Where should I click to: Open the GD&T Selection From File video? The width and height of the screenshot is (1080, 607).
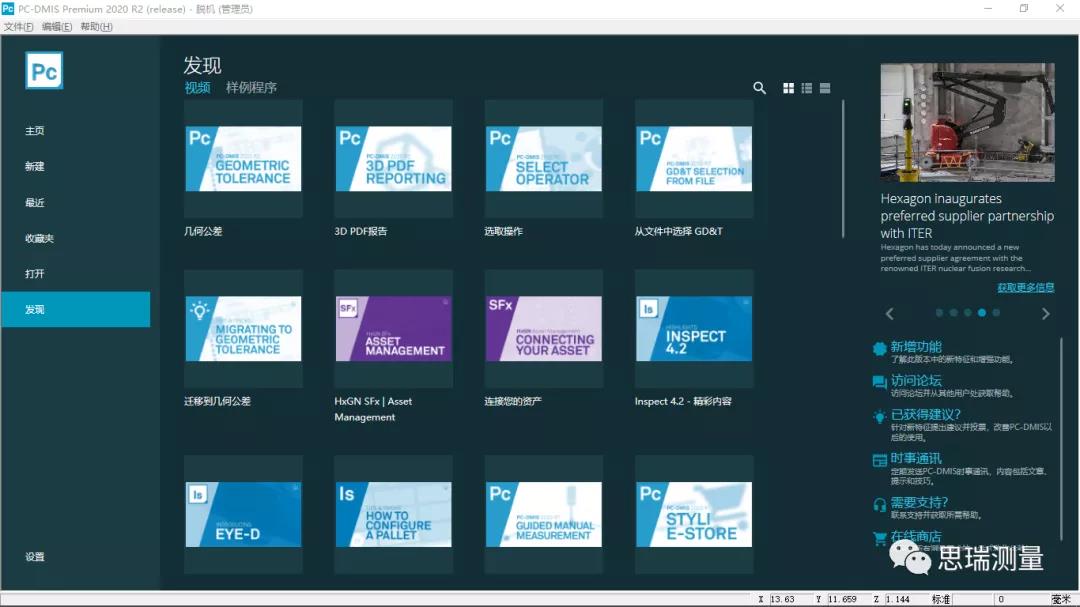694,159
